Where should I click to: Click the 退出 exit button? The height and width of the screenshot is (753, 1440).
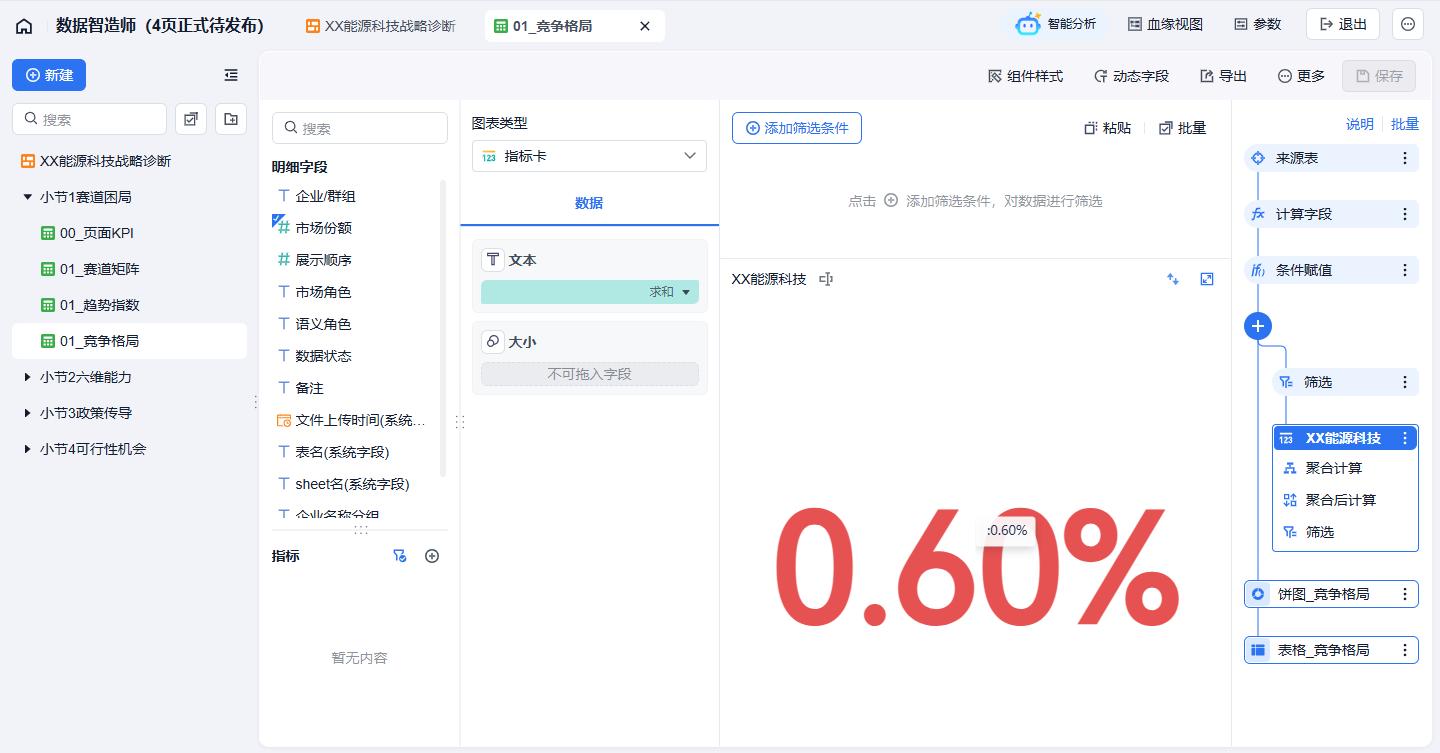pyautogui.click(x=1343, y=24)
